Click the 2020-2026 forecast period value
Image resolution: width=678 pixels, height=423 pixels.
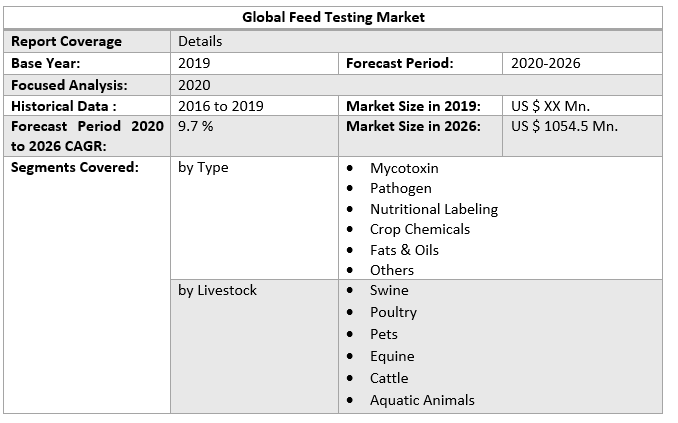tap(545, 63)
